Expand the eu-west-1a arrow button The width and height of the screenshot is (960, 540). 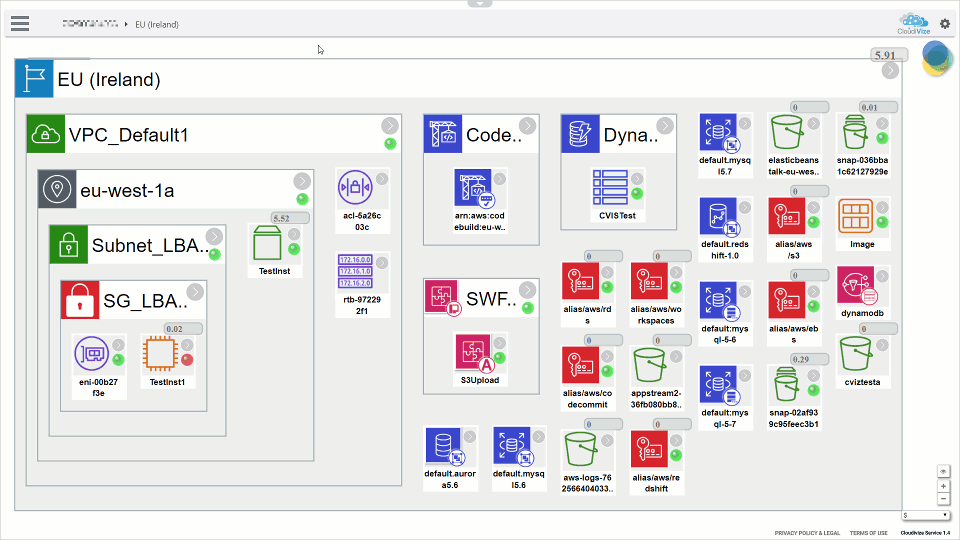coord(301,181)
